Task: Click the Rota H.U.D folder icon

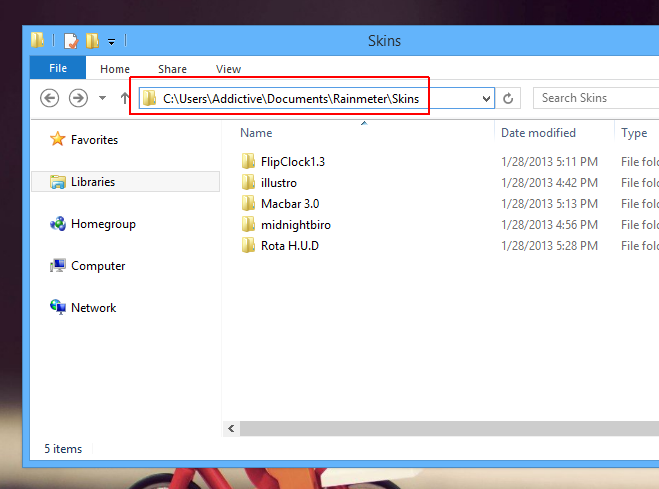Action: 249,245
